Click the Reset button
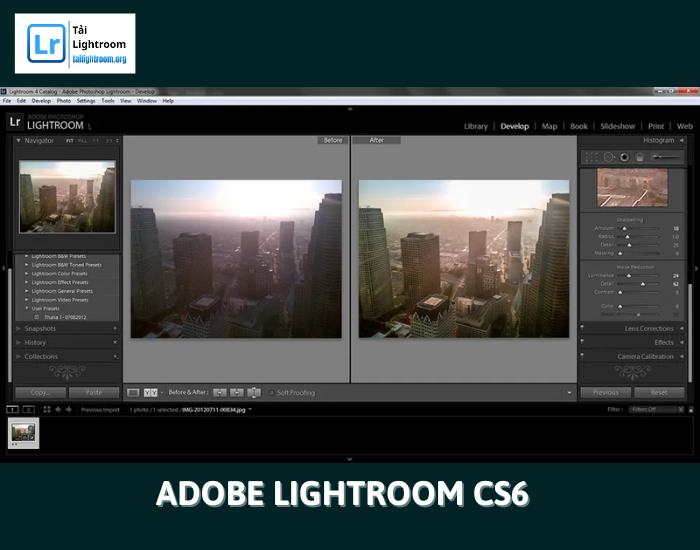This screenshot has width=700, height=550. point(659,393)
